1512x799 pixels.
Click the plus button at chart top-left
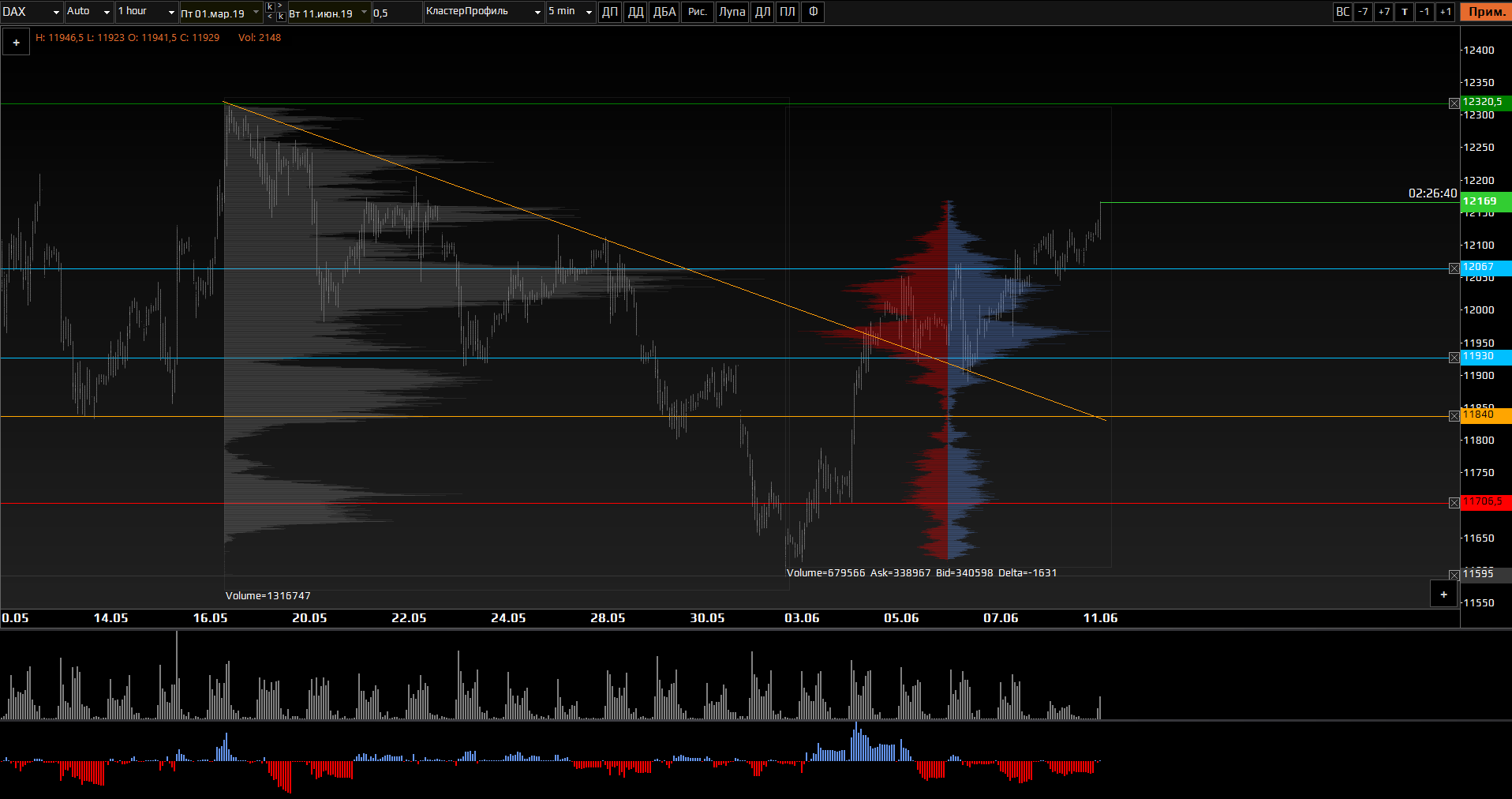pos(16,43)
